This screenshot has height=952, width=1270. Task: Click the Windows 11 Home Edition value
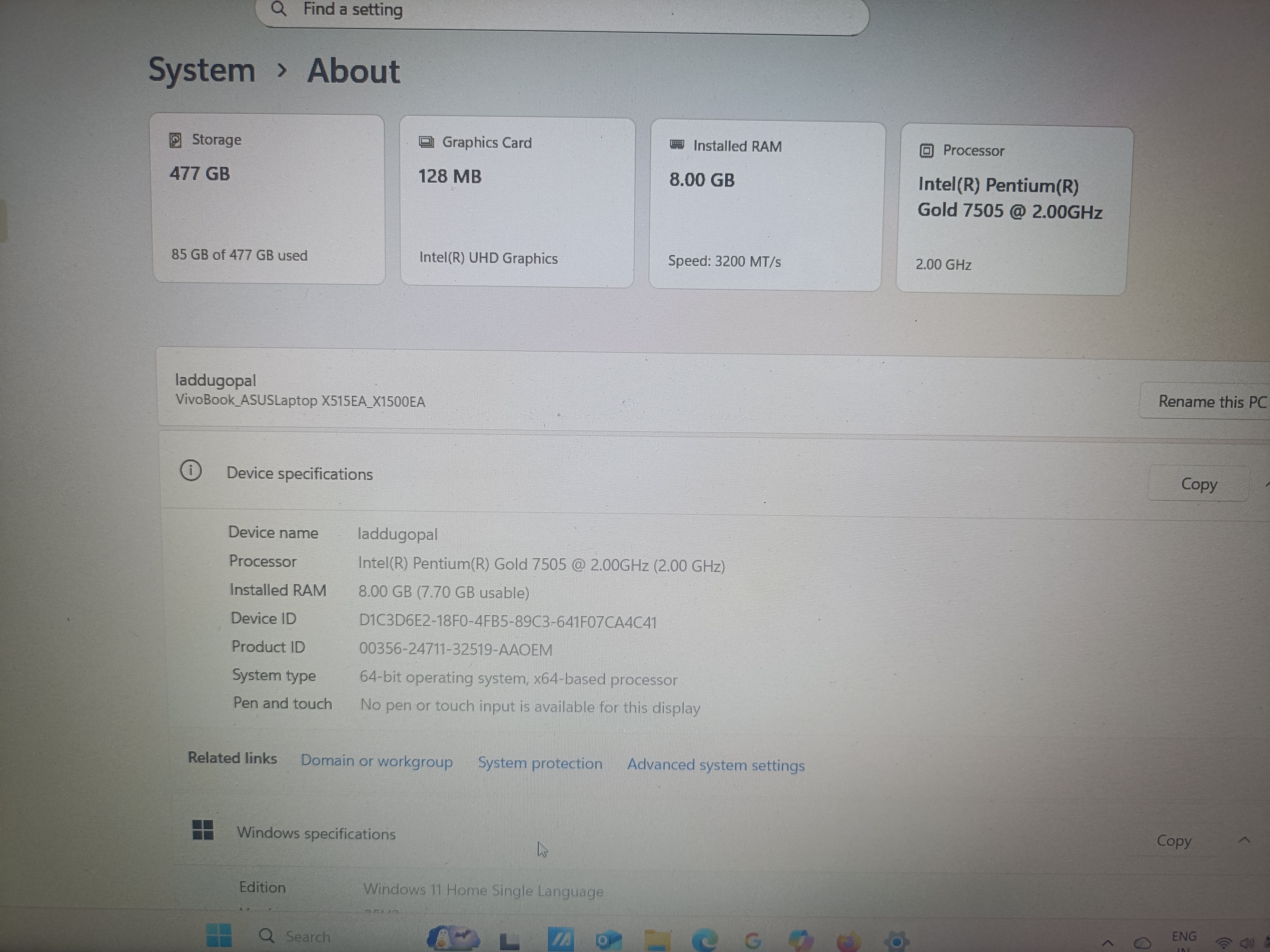[483, 890]
